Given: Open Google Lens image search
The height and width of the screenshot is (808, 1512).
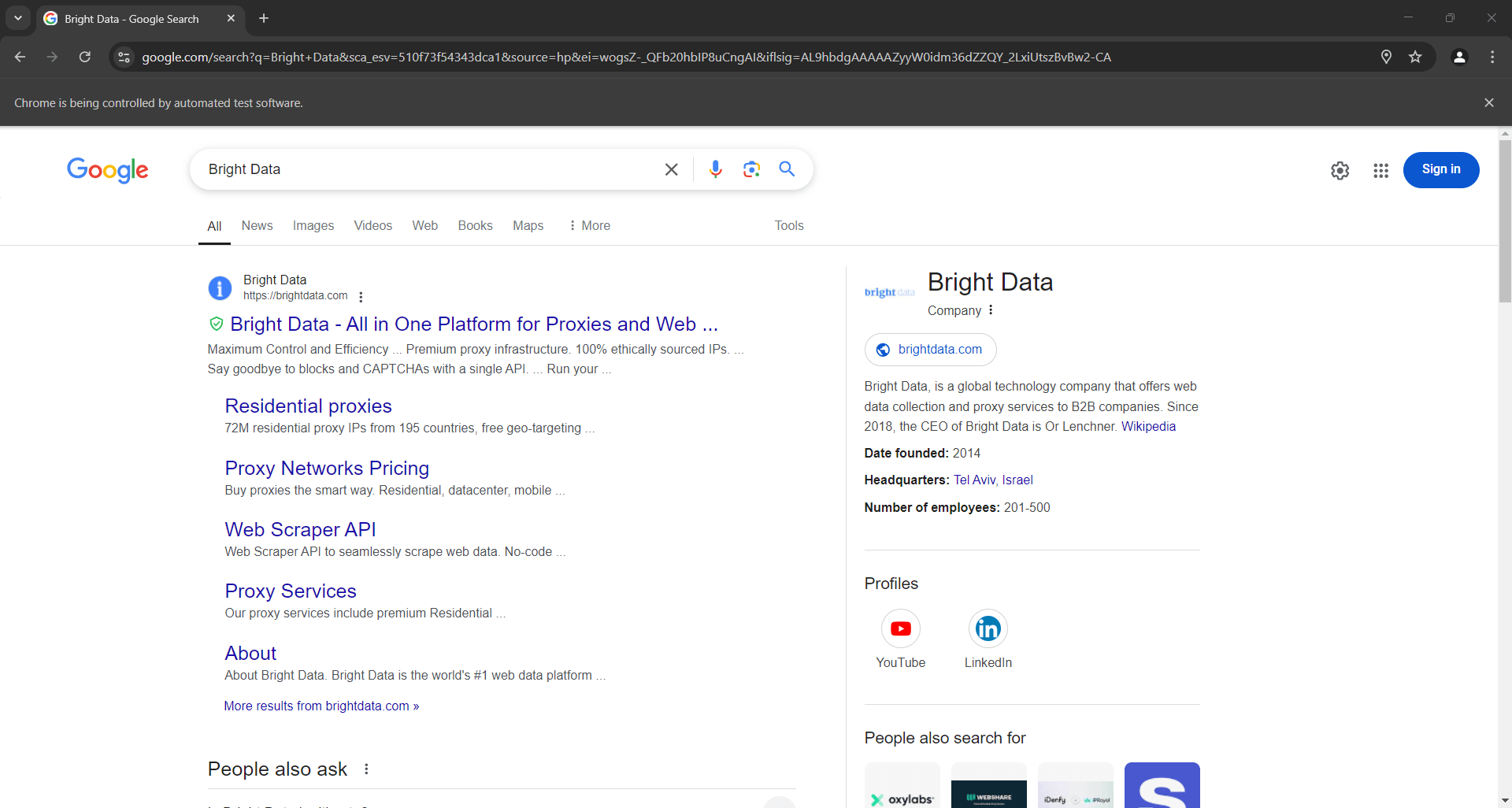Looking at the screenshot, I should pos(751,169).
